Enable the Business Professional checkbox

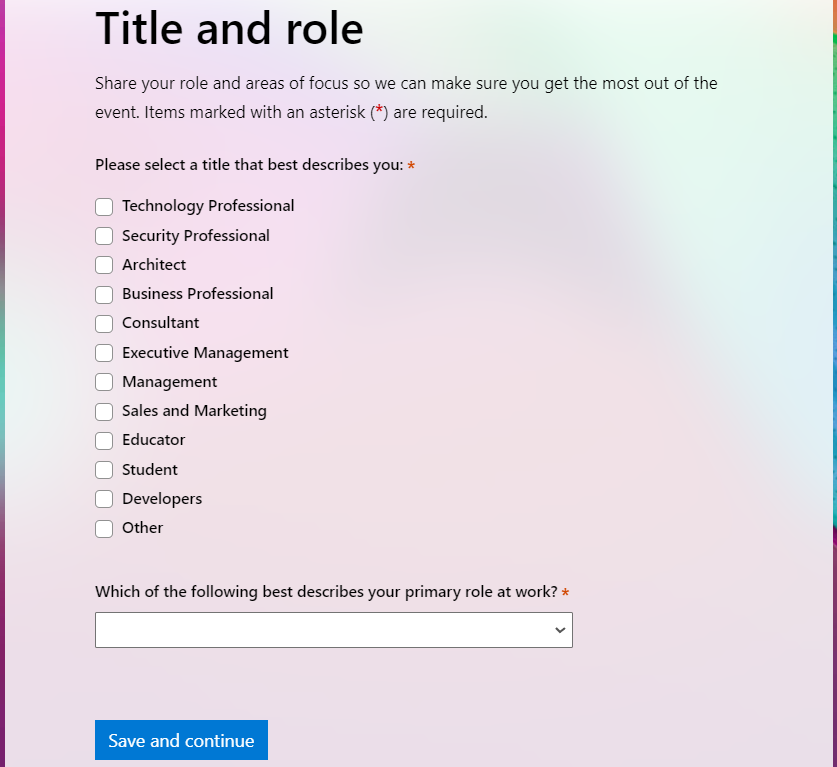[104, 294]
